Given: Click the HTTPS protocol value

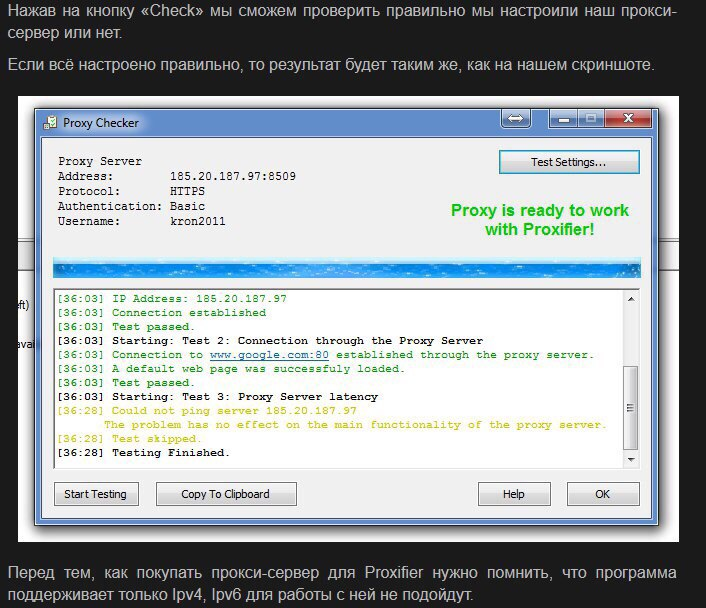Looking at the screenshot, I should pos(187,191).
